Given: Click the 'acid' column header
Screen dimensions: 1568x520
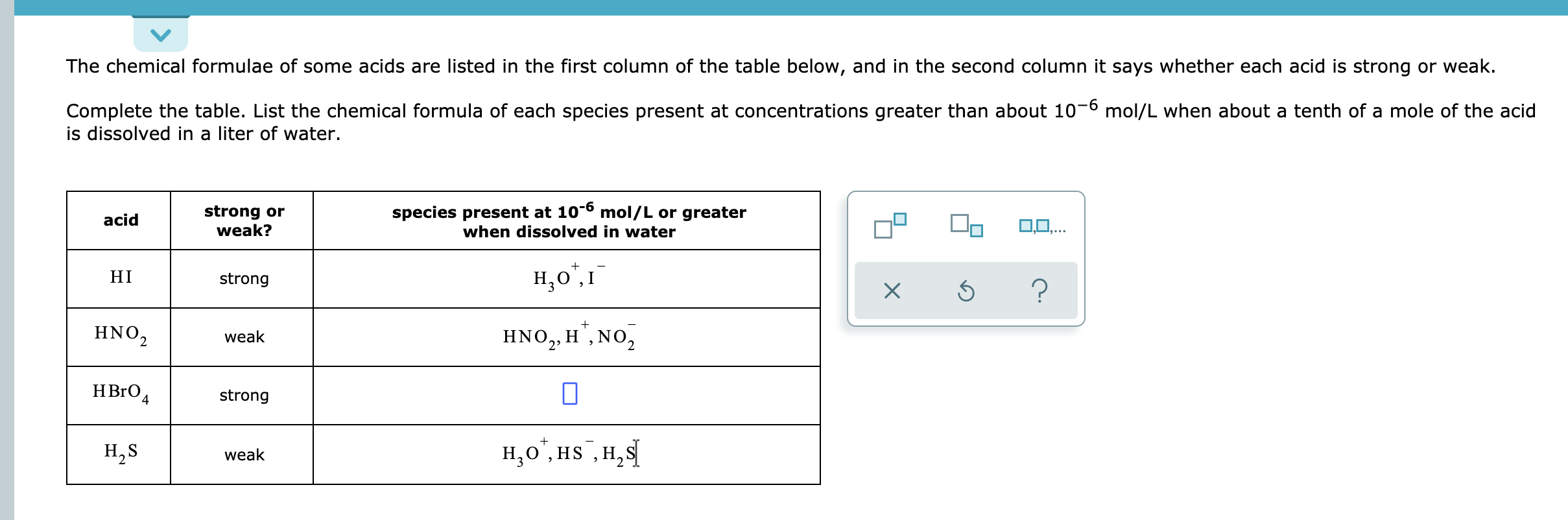Looking at the screenshot, I should pyautogui.click(x=121, y=220).
